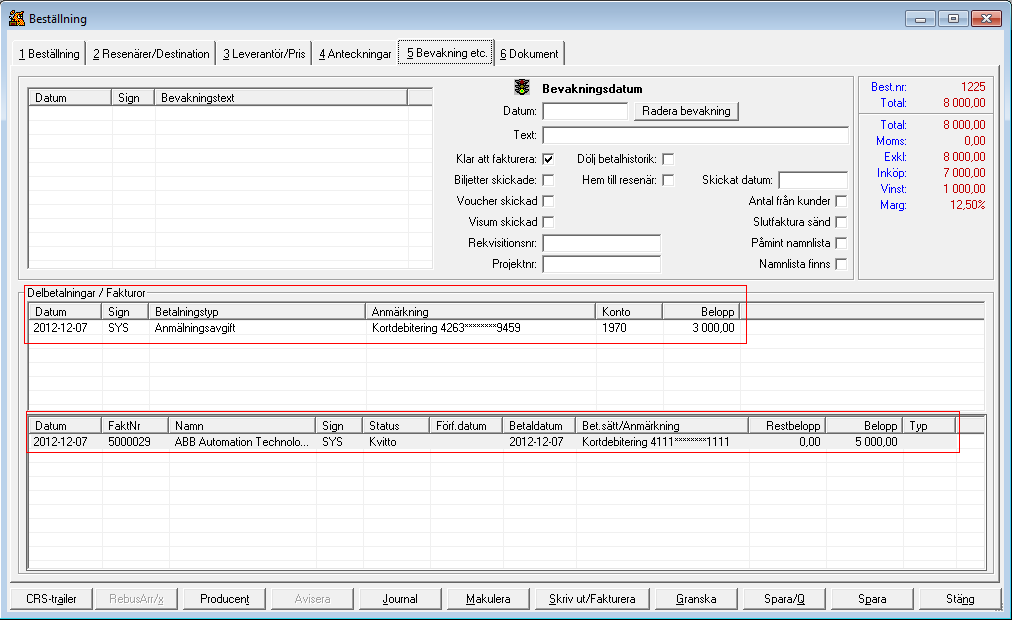The width and height of the screenshot is (1012, 620).
Task: Uncheck Klar att fakturera checkbox
Action: coord(548,159)
